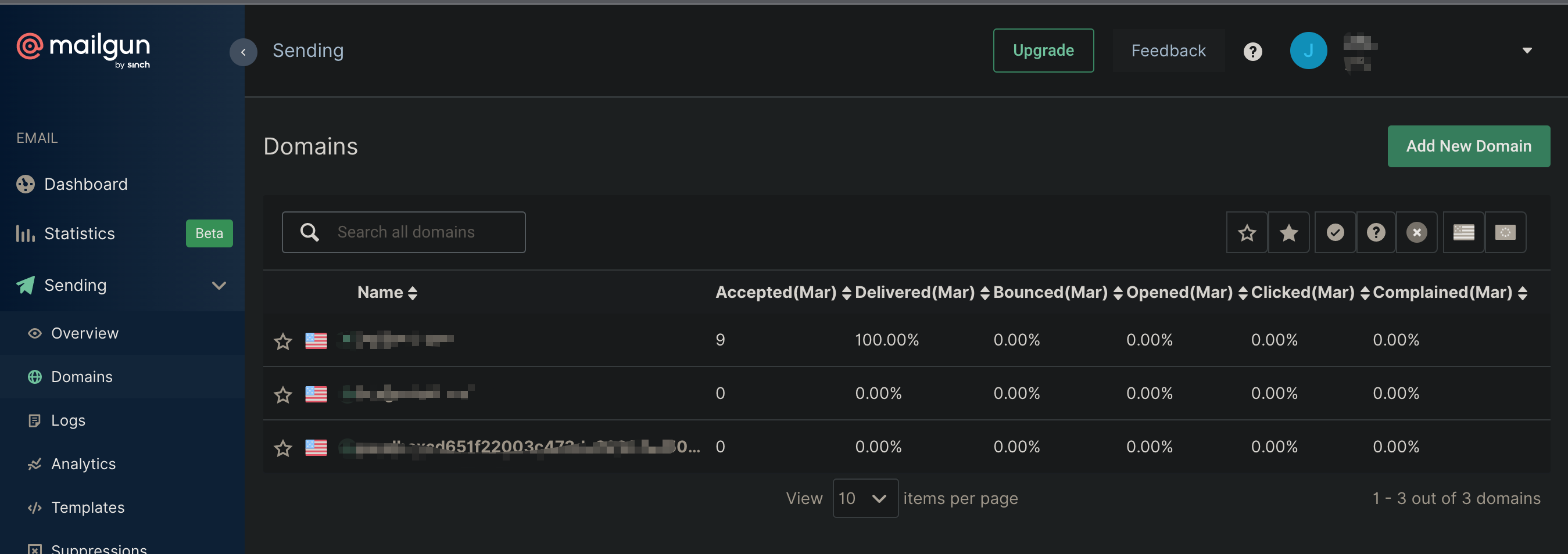Collapse the sidebar with the arrow button
1568x554 pixels.
[x=243, y=52]
